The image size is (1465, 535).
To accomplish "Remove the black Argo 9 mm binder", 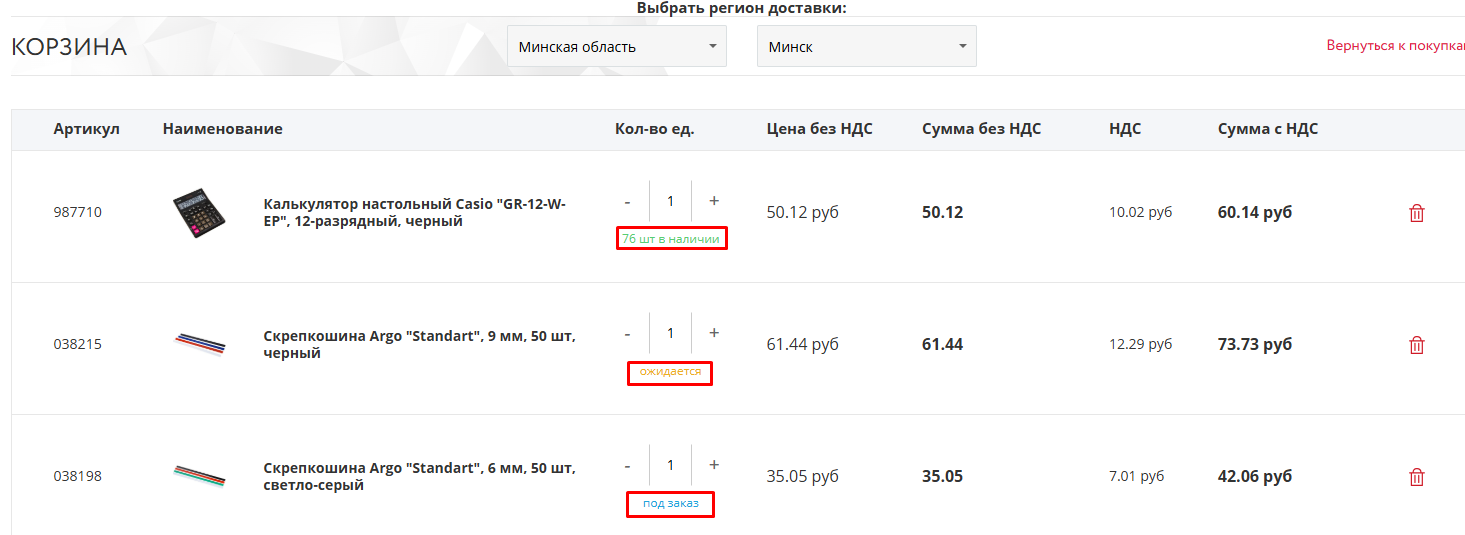I will coord(1416,345).
